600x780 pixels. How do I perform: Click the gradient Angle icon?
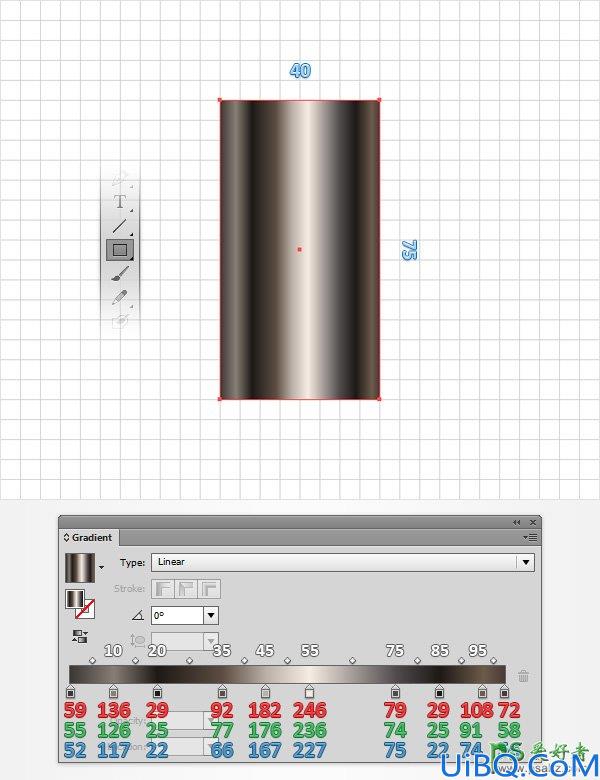click(138, 616)
